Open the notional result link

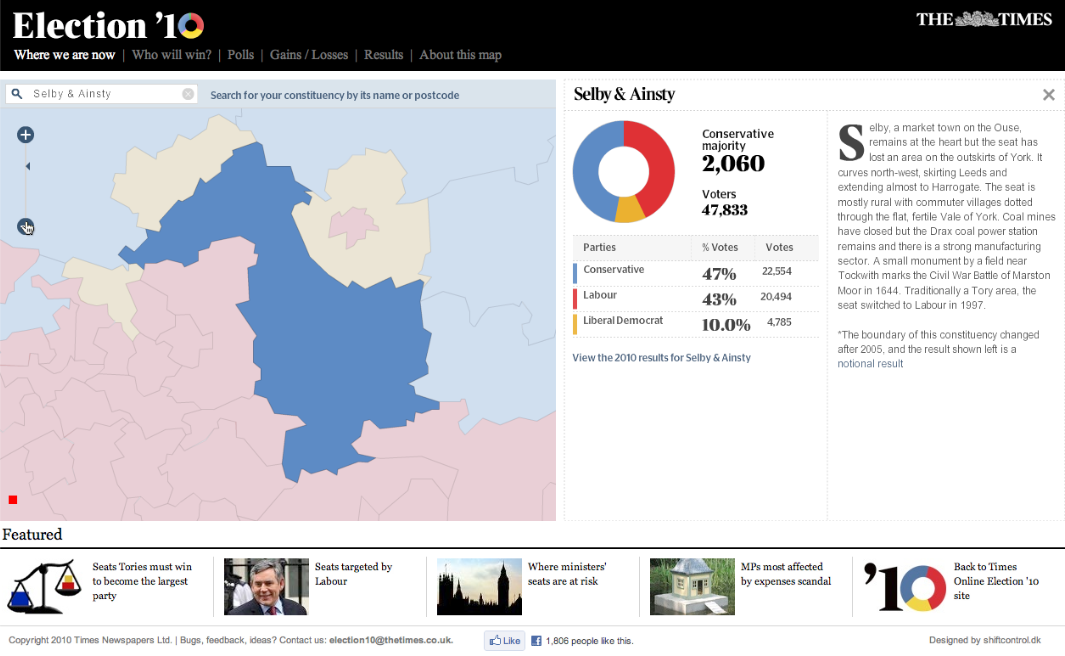pos(870,364)
